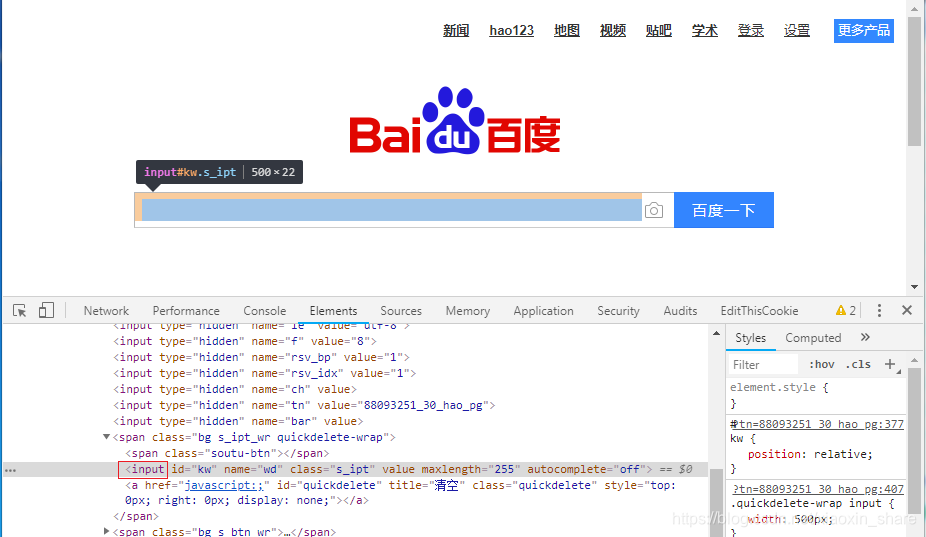Close the DevTools panel

pyautogui.click(x=907, y=310)
